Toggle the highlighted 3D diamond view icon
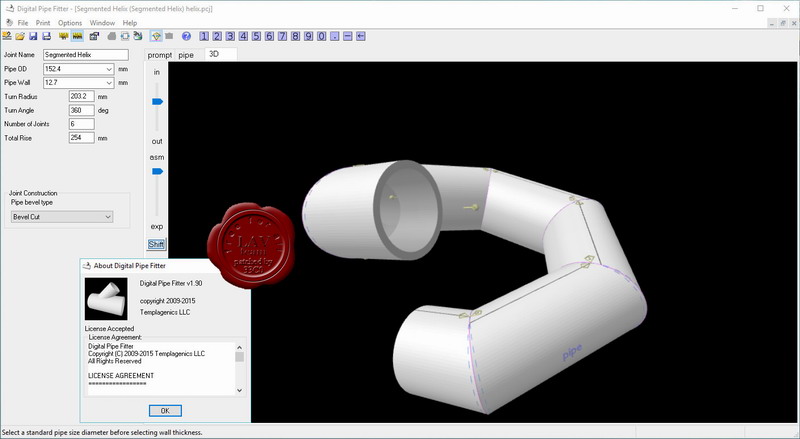 tap(156, 36)
